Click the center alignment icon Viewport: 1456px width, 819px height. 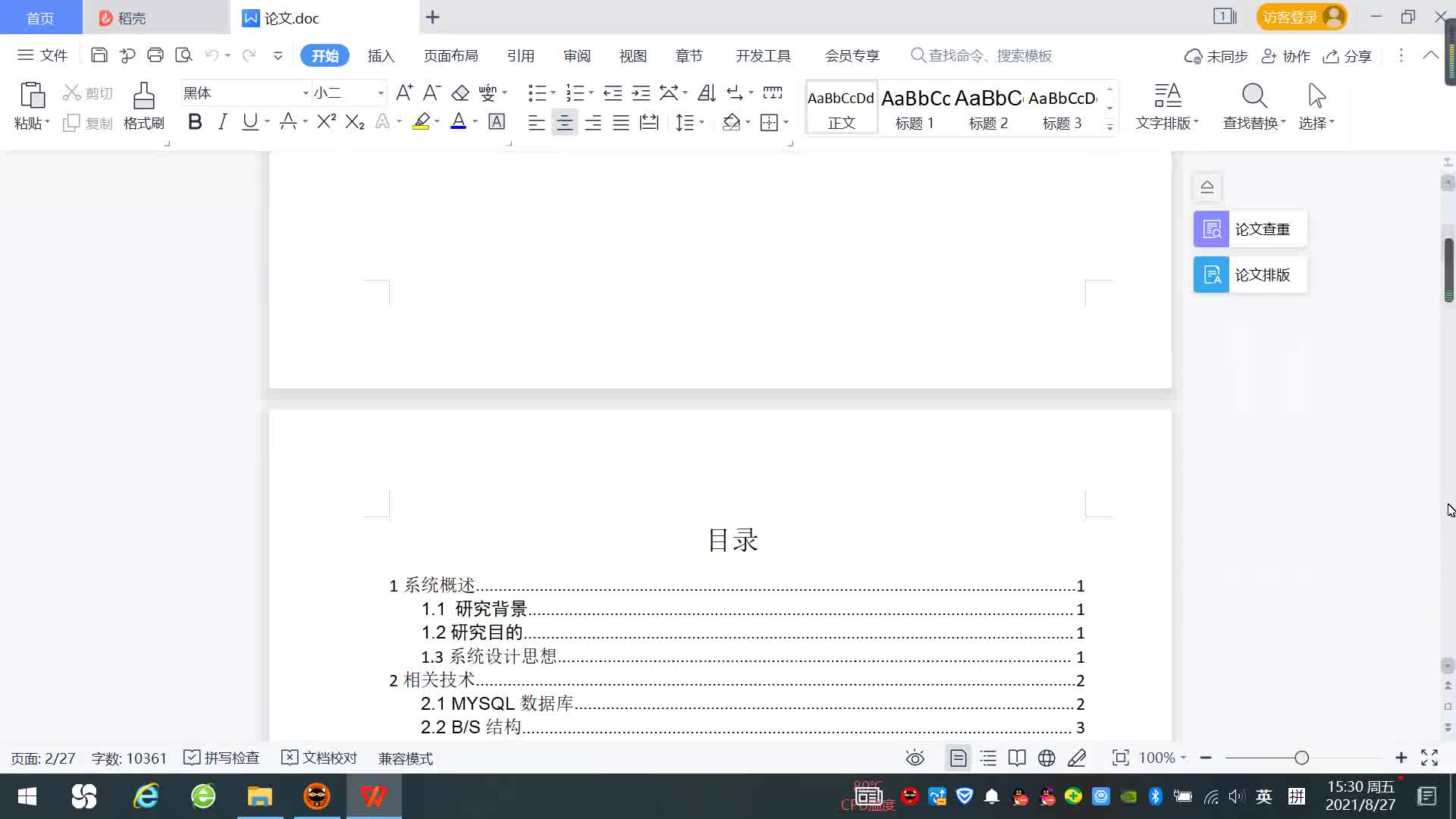[x=564, y=123]
